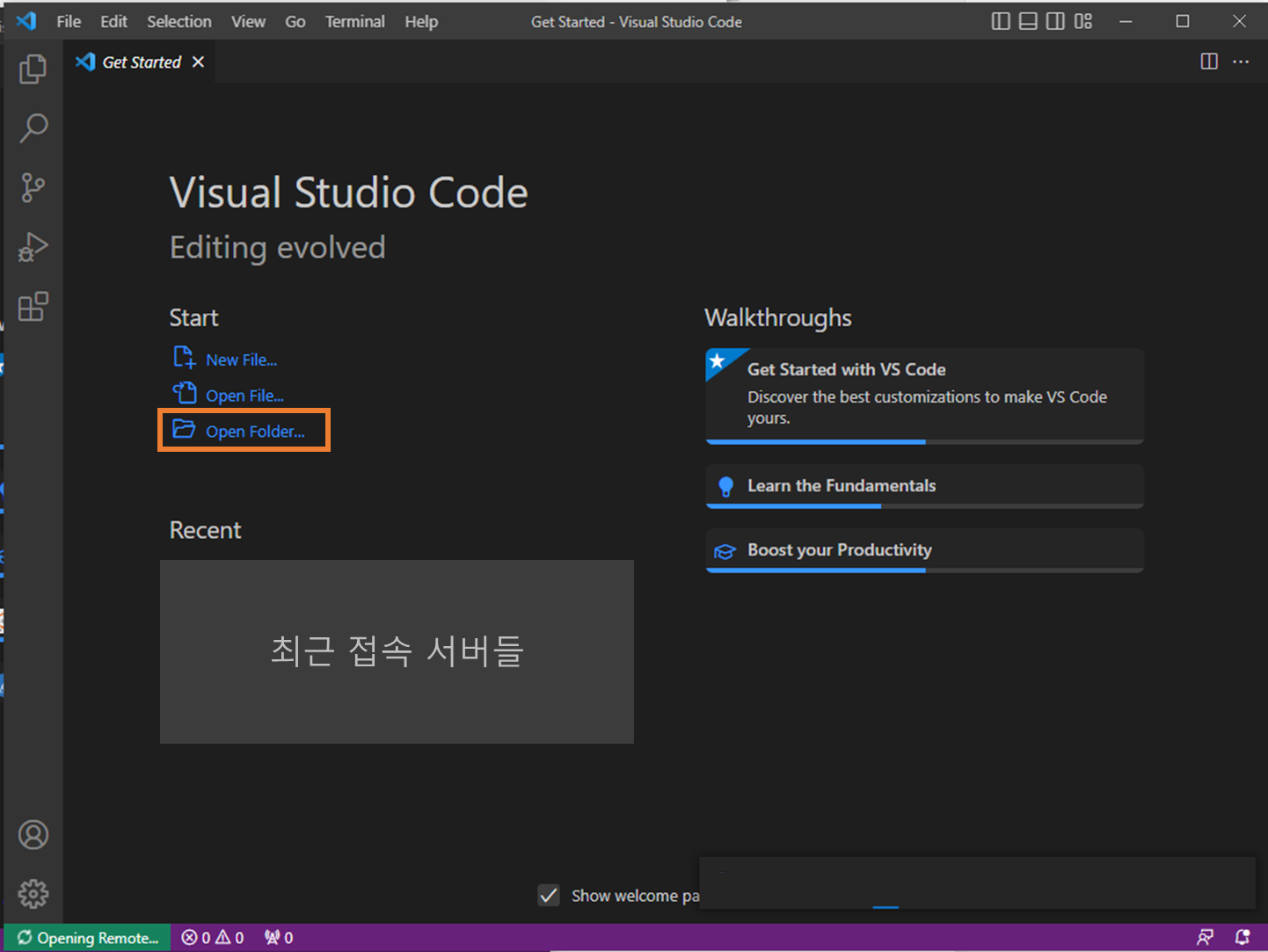Minimize the VS Code window

coord(1126,21)
